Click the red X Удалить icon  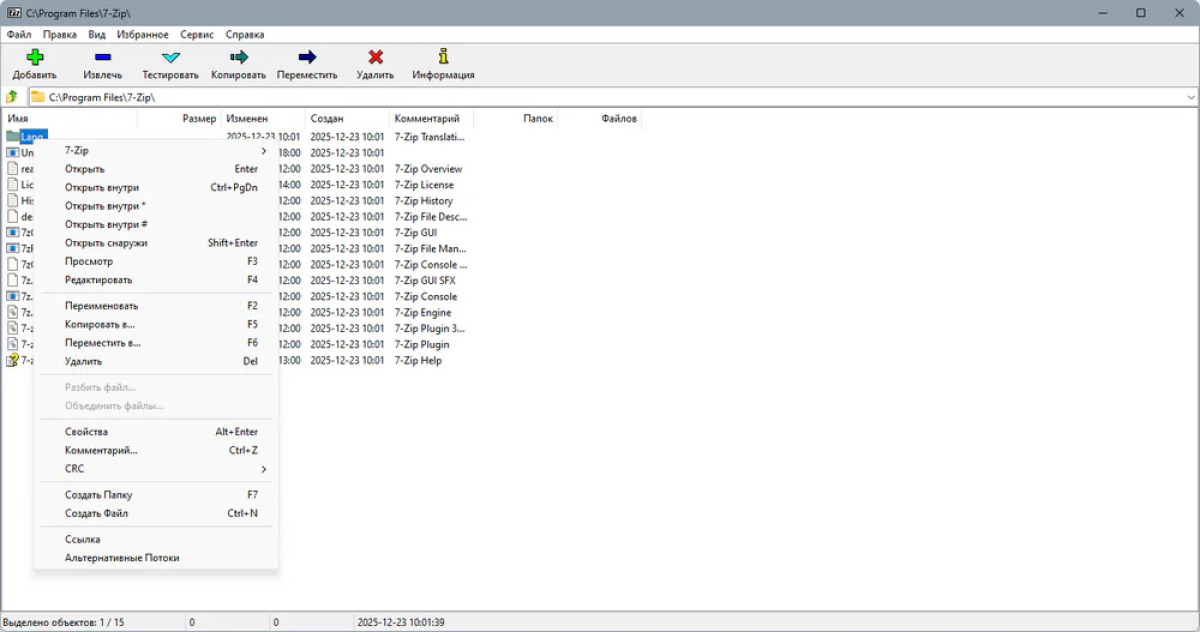(375, 58)
